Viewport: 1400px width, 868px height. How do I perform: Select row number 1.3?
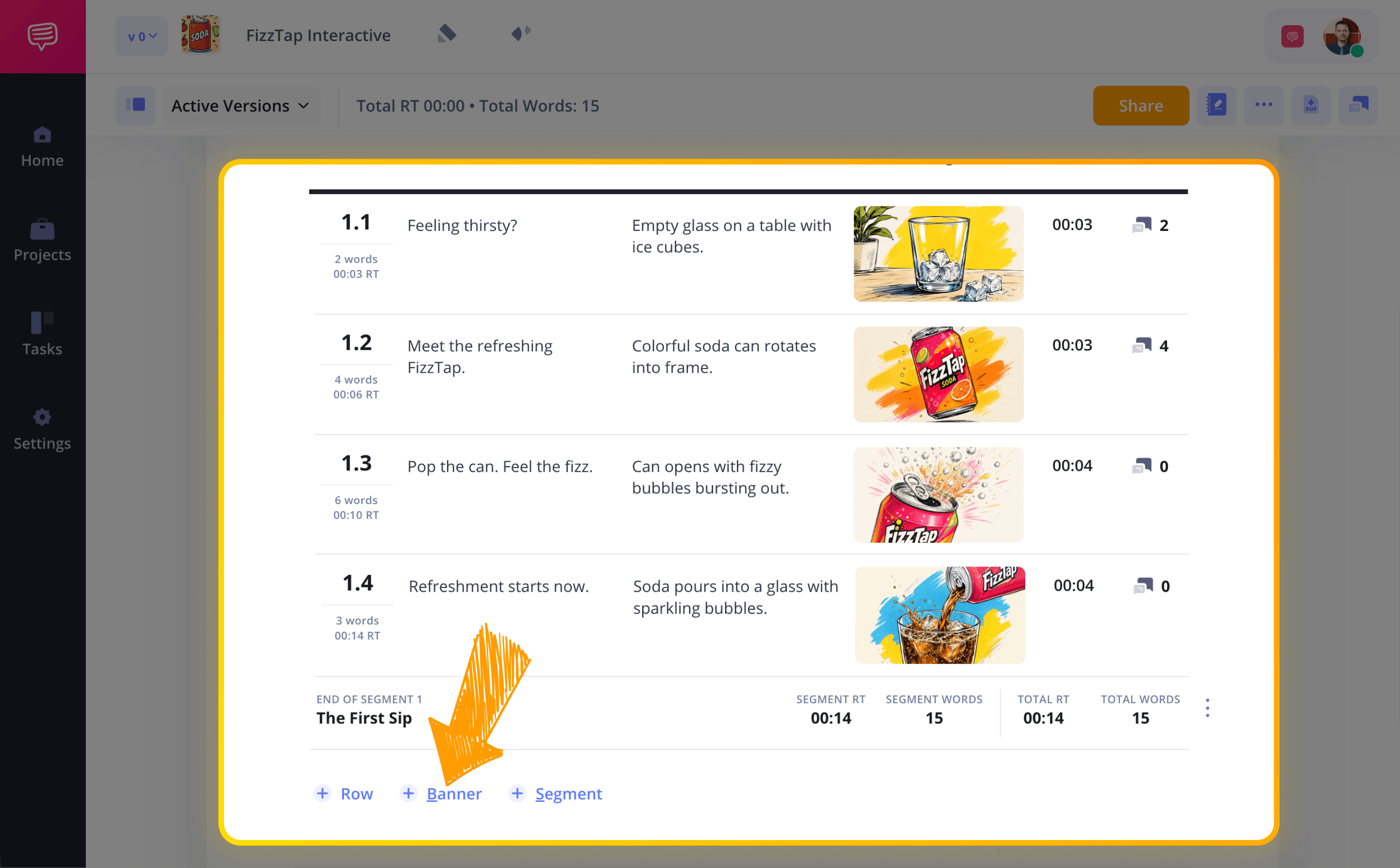tap(356, 463)
